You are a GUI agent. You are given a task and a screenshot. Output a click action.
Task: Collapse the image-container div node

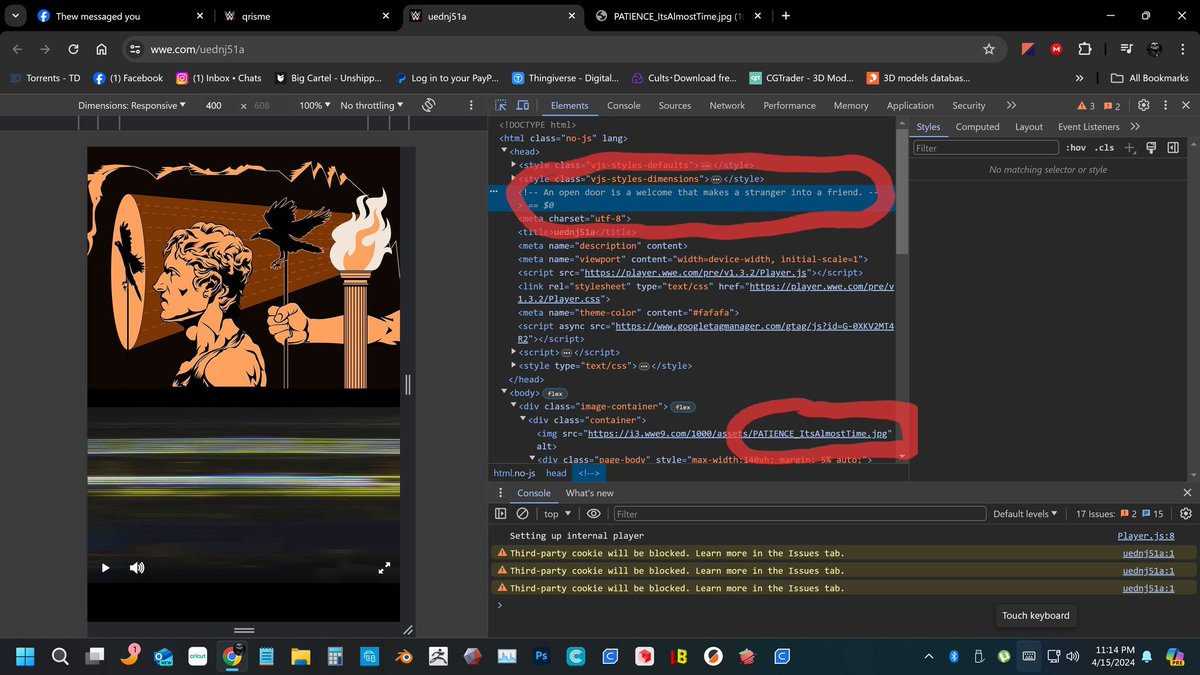pos(514,407)
